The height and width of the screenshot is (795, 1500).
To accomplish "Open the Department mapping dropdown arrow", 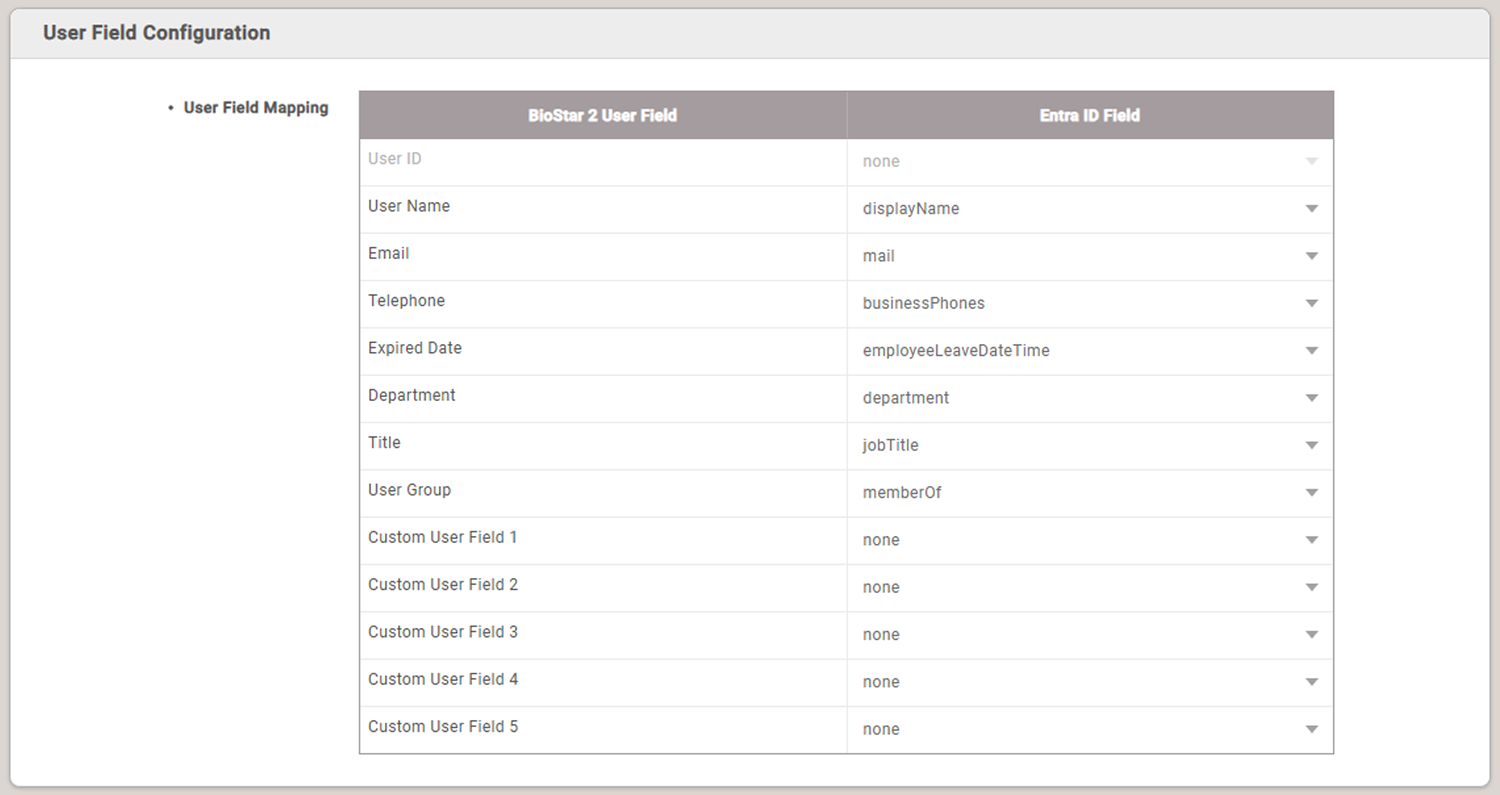I will pyautogui.click(x=1312, y=398).
